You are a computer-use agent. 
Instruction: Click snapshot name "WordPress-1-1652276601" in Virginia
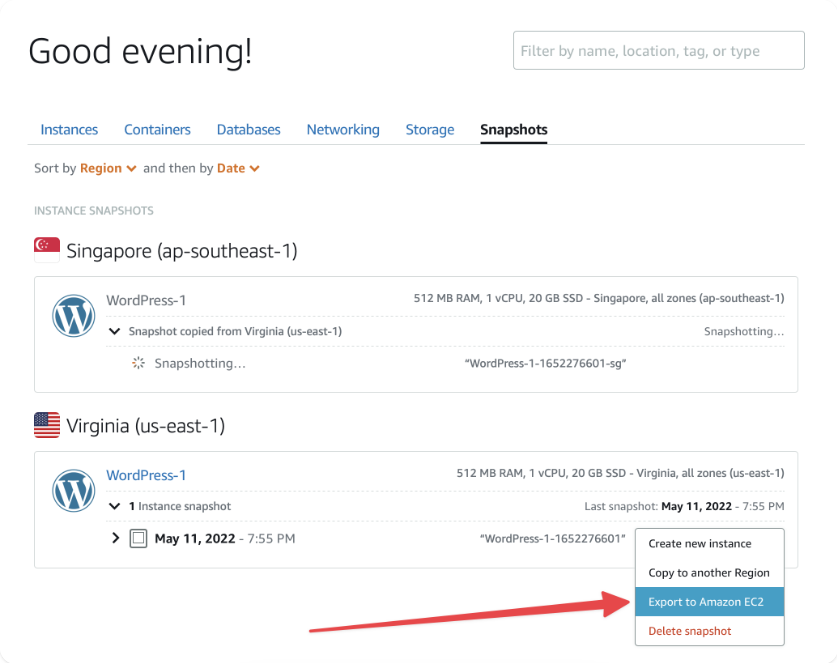(x=552, y=539)
